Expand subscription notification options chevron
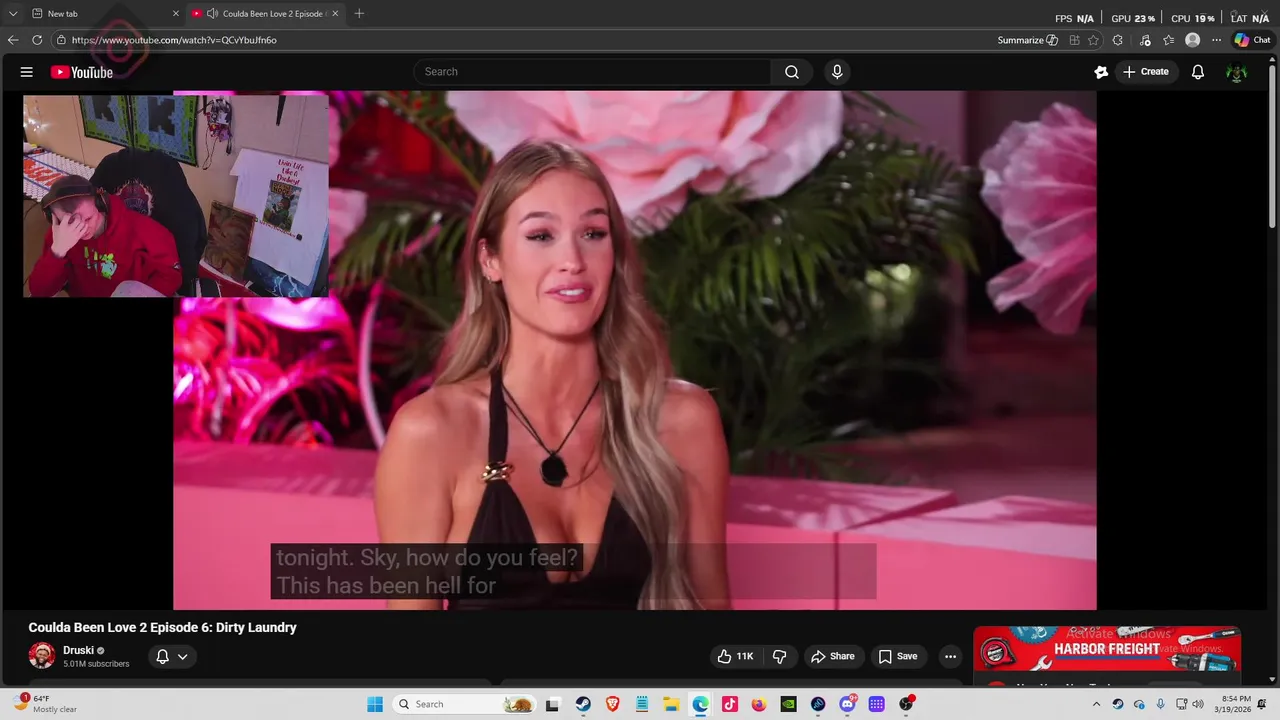Viewport: 1280px width, 720px height. tap(182, 657)
